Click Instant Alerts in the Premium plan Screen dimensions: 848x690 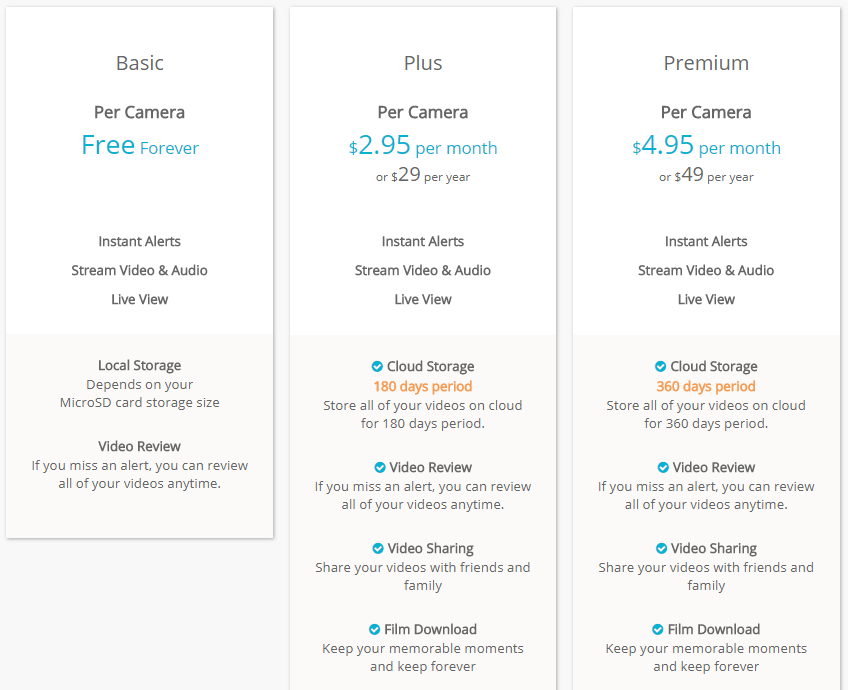(x=706, y=242)
